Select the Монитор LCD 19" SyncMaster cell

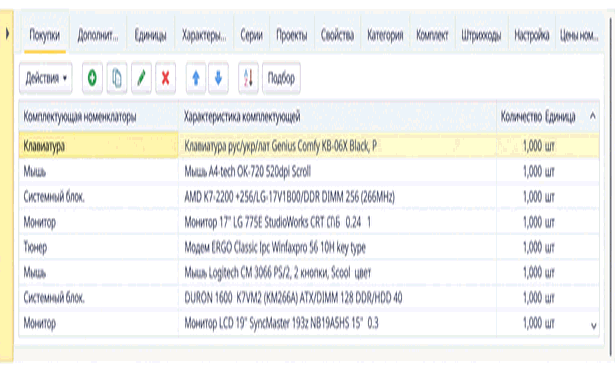pos(337,323)
